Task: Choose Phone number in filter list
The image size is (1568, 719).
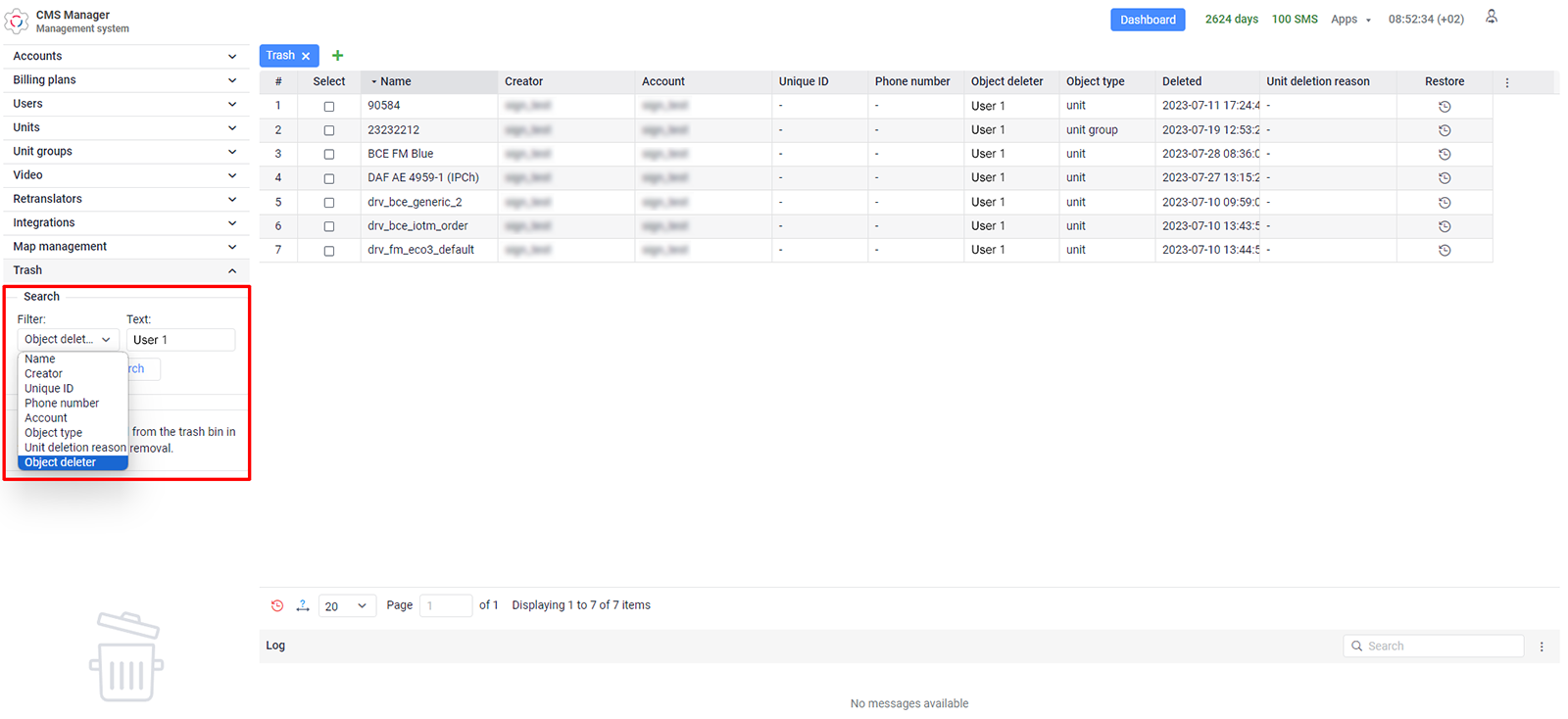Action: click(x=73, y=404)
